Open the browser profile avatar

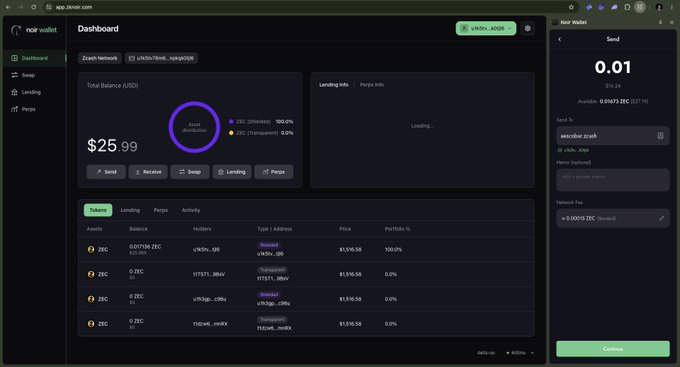(x=659, y=7)
